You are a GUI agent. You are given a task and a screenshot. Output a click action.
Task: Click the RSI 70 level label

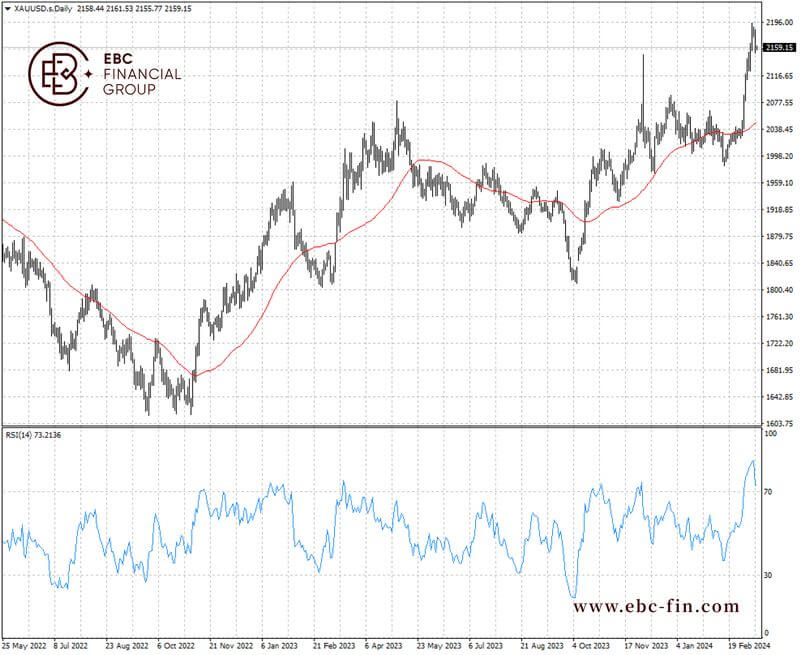tap(769, 492)
